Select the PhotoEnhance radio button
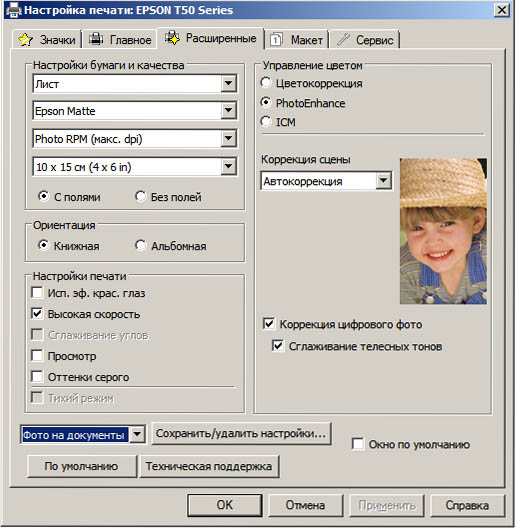516x528 pixels. pyautogui.click(x=266, y=102)
